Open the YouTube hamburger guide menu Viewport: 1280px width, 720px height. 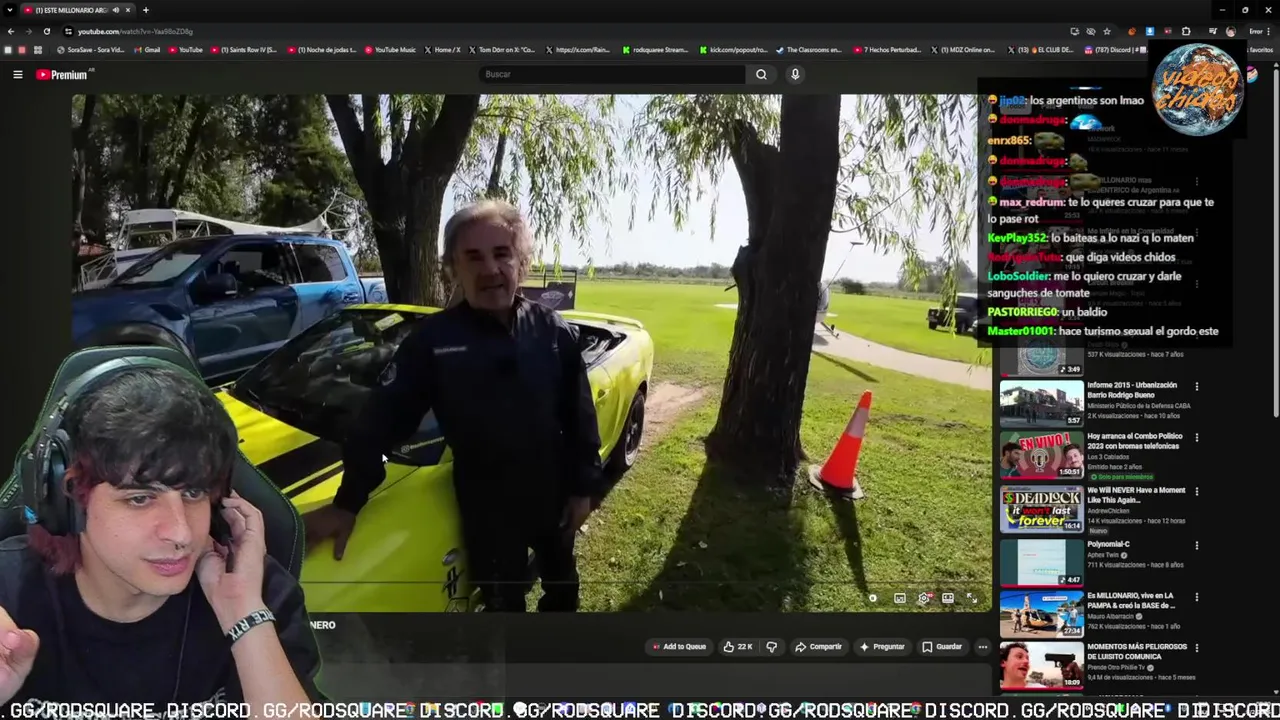click(x=18, y=74)
